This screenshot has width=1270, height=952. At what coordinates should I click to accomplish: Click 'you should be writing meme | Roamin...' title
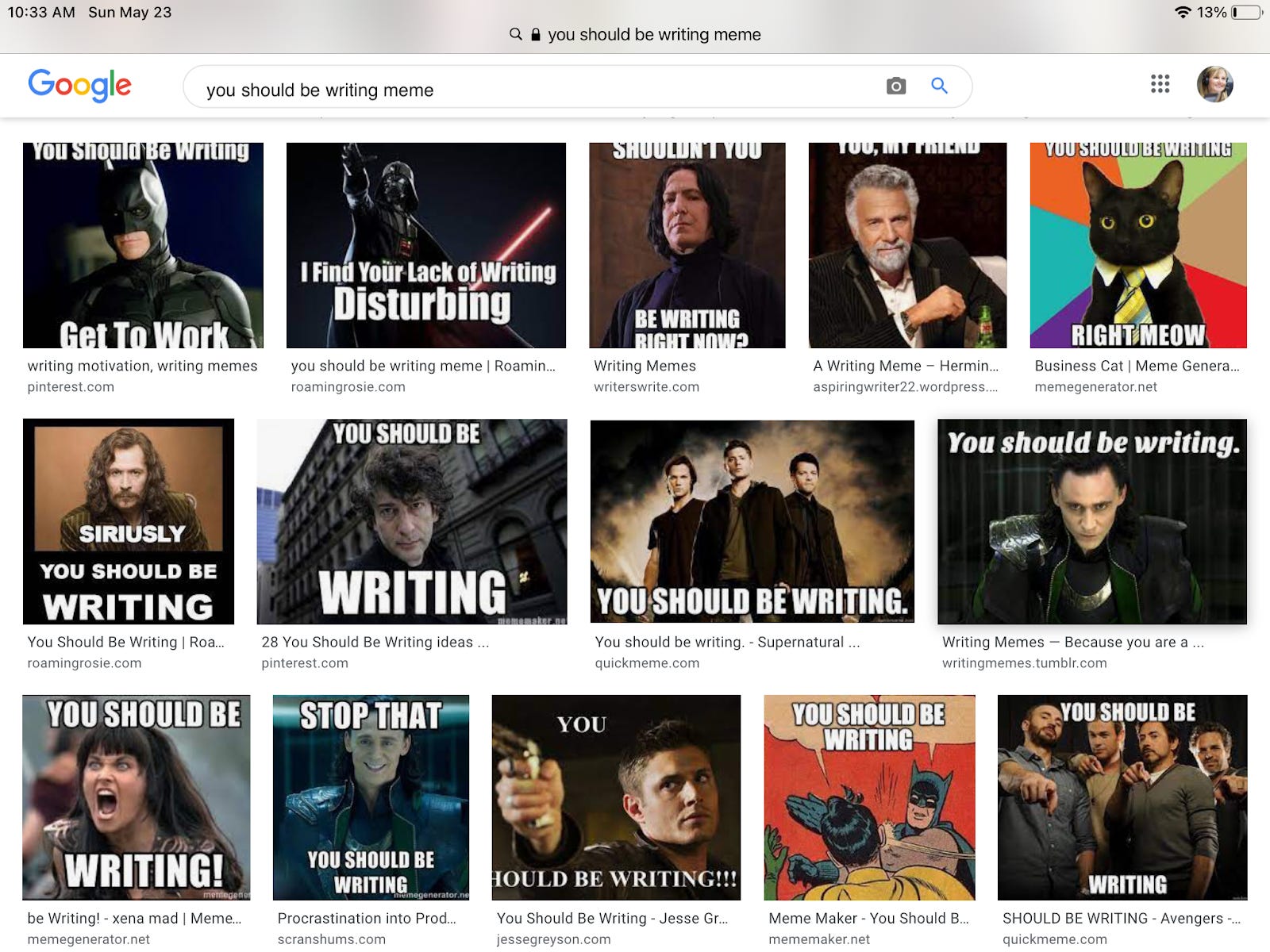coord(423,366)
